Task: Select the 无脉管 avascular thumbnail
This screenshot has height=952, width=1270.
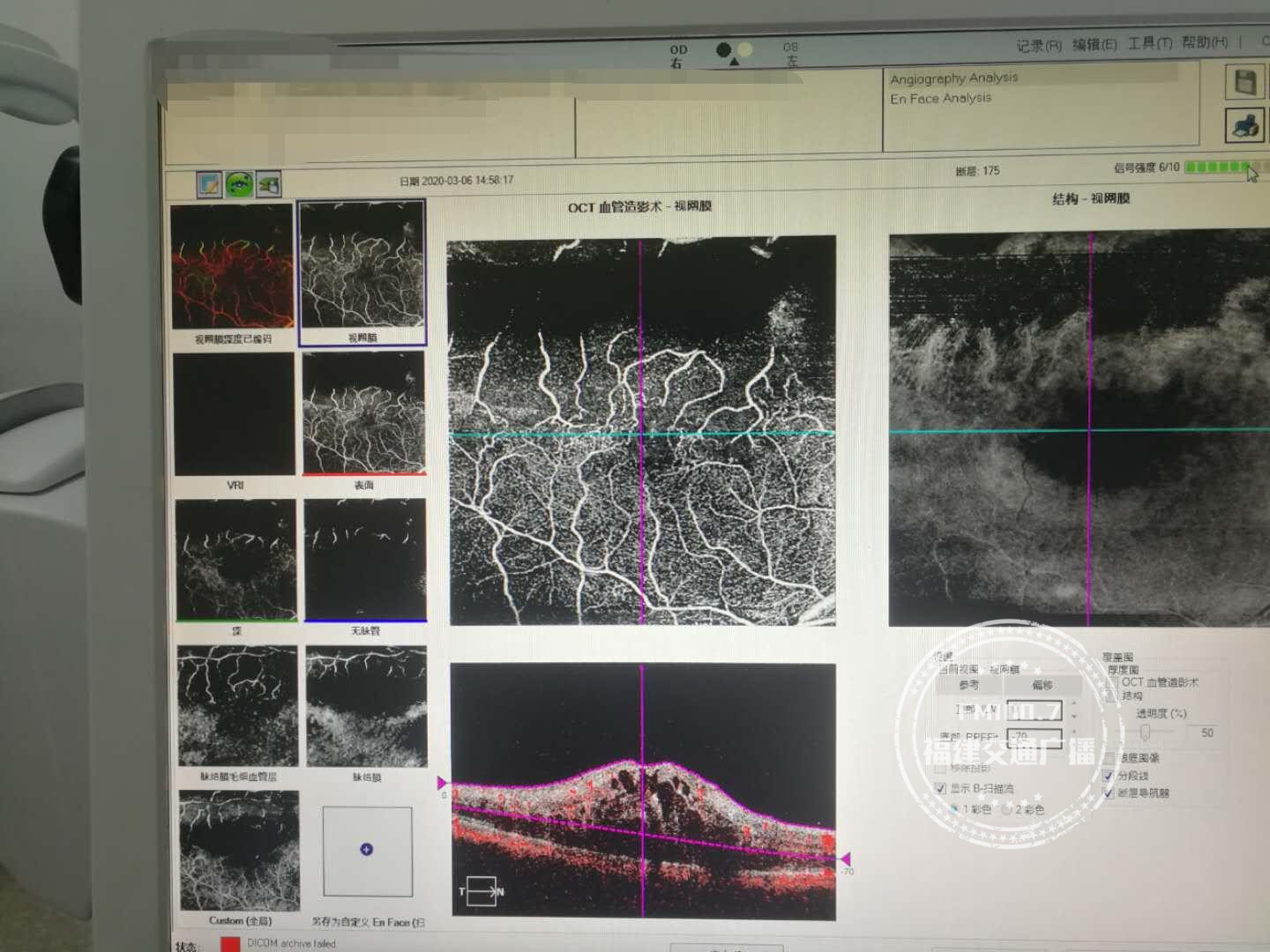Action: (x=365, y=560)
